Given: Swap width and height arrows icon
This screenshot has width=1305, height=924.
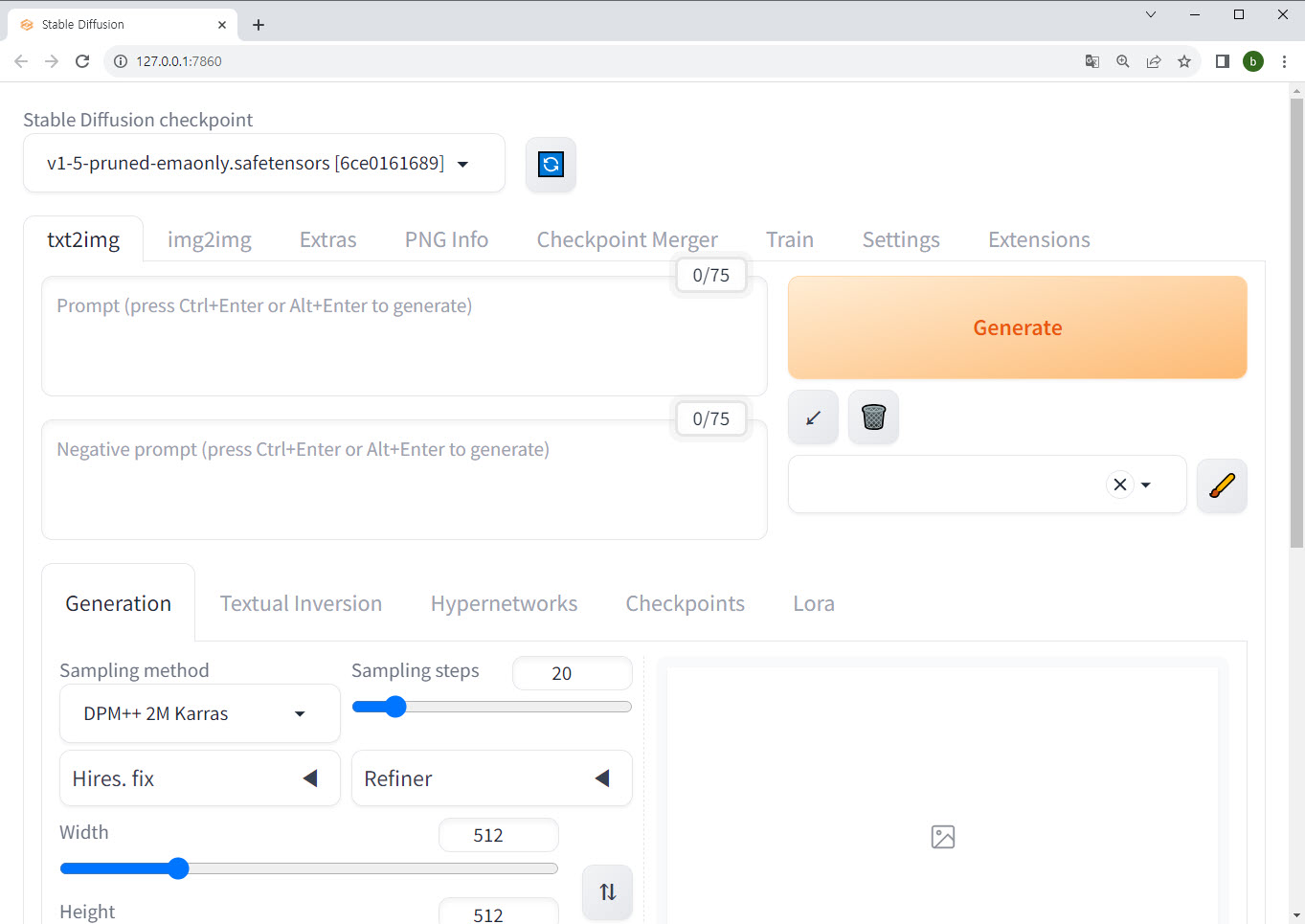Looking at the screenshot, I should click(x=607, y=892).
